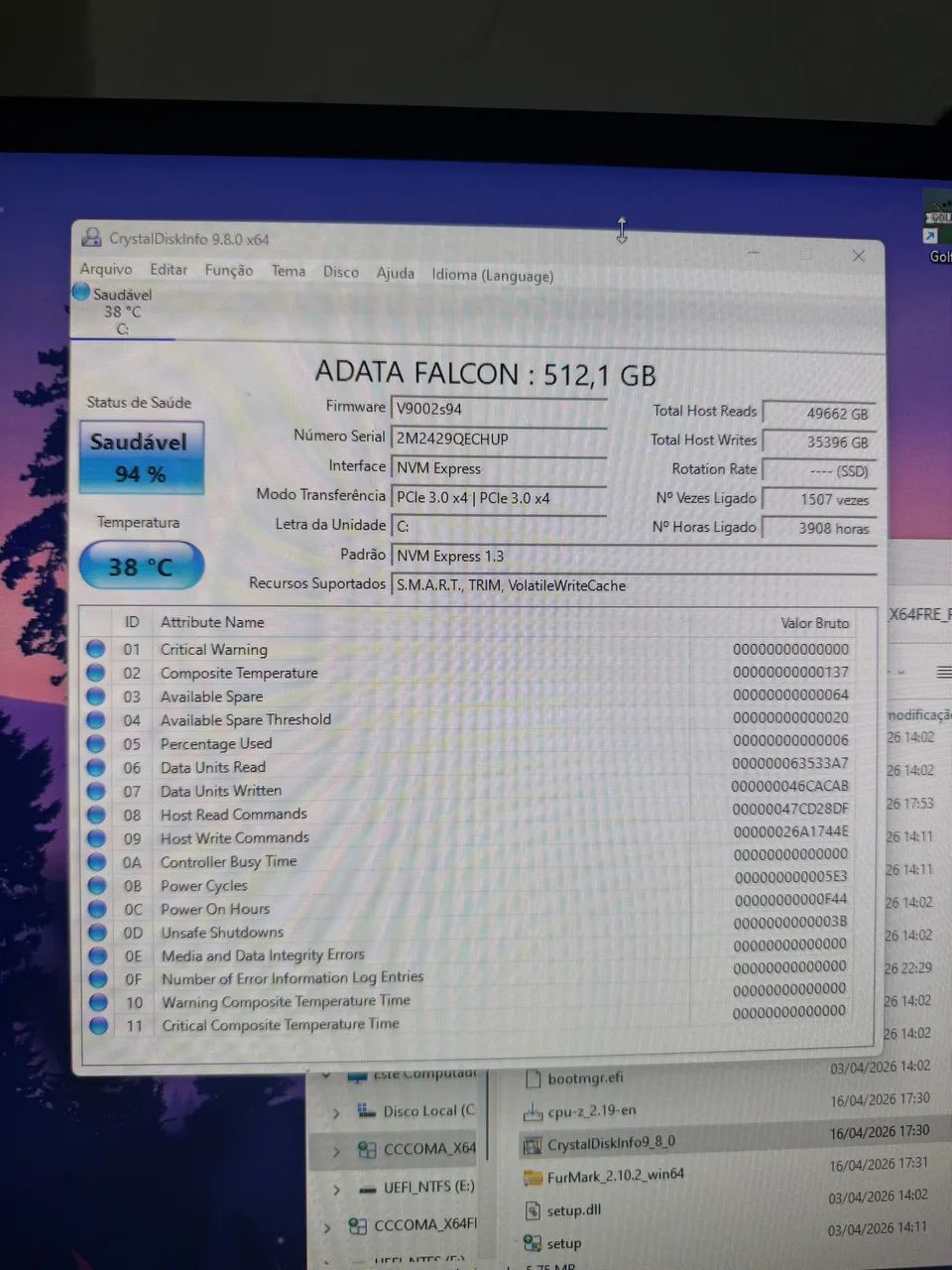The width and height of the screenshot is (952, 1270).
Task: Expand UEFI_NTFS (E:) in Explorer tree
Action: point(337,1189)
